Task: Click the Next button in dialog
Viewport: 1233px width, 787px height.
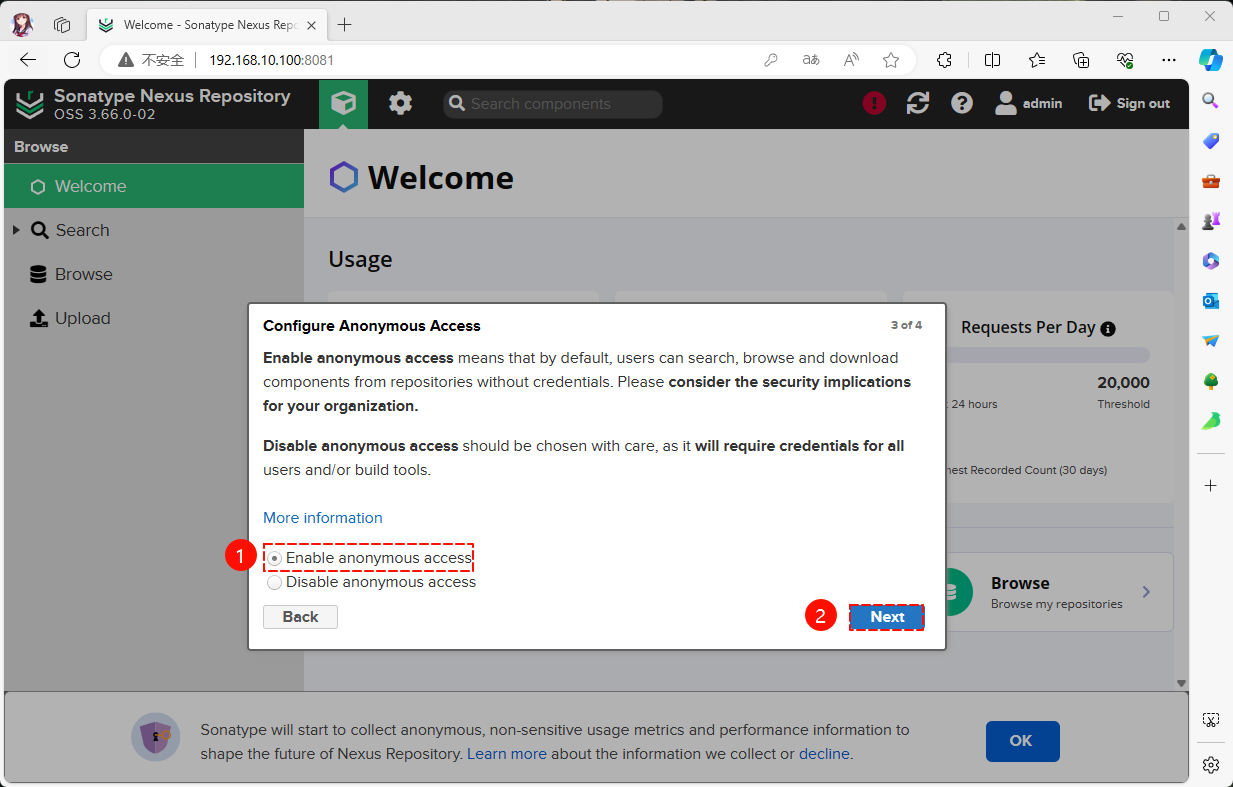Action: [887, 617]
